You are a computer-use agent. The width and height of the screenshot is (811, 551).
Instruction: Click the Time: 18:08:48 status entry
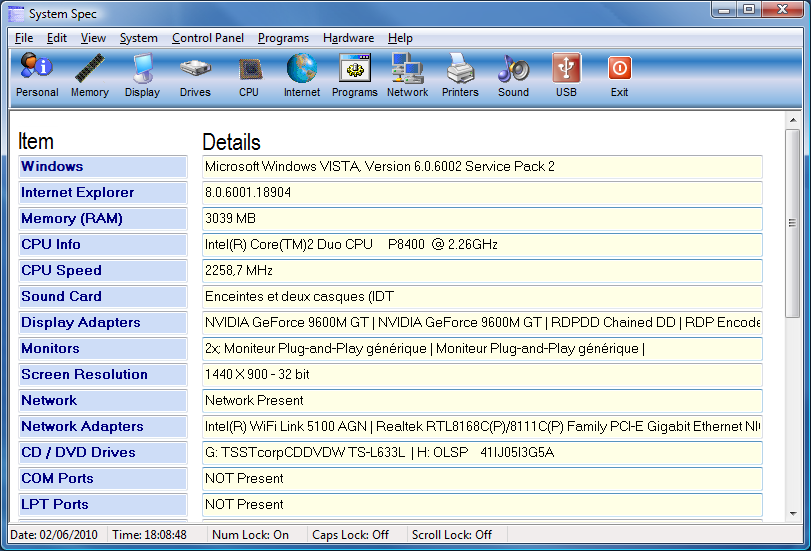click(x=149, y=535)
